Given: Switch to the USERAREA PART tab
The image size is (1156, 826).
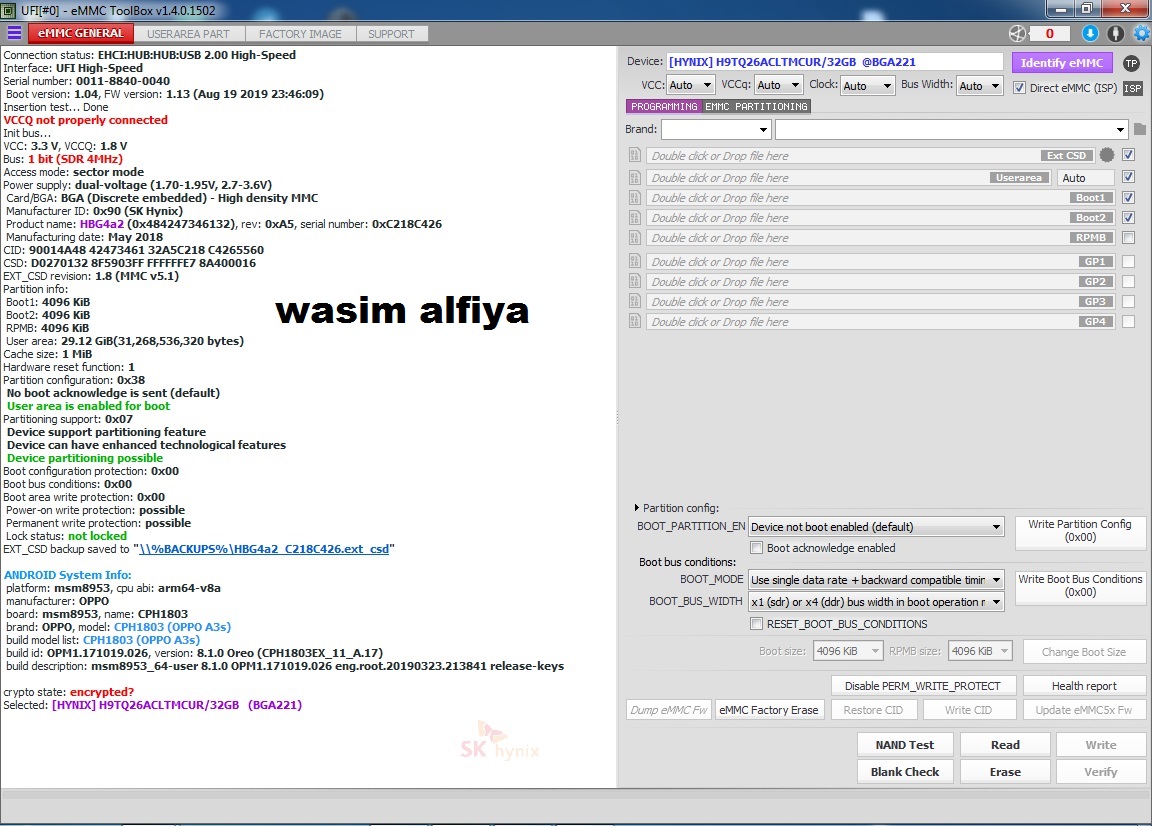Looking at the screenshot, I should pyautogui.click(x=188, y=34).
